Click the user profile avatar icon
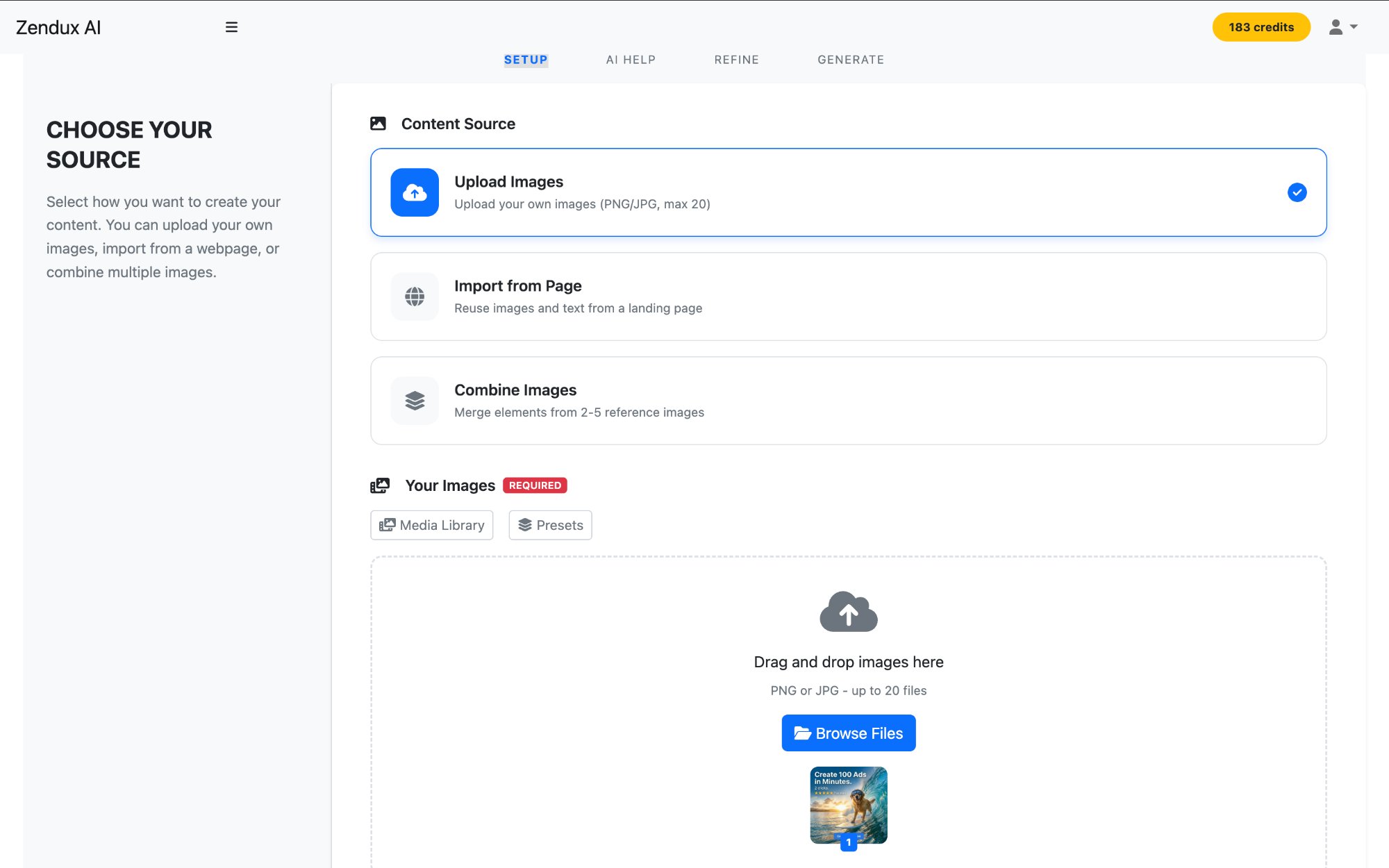Screen dimensions: 1389x868 coord(1334,27)
